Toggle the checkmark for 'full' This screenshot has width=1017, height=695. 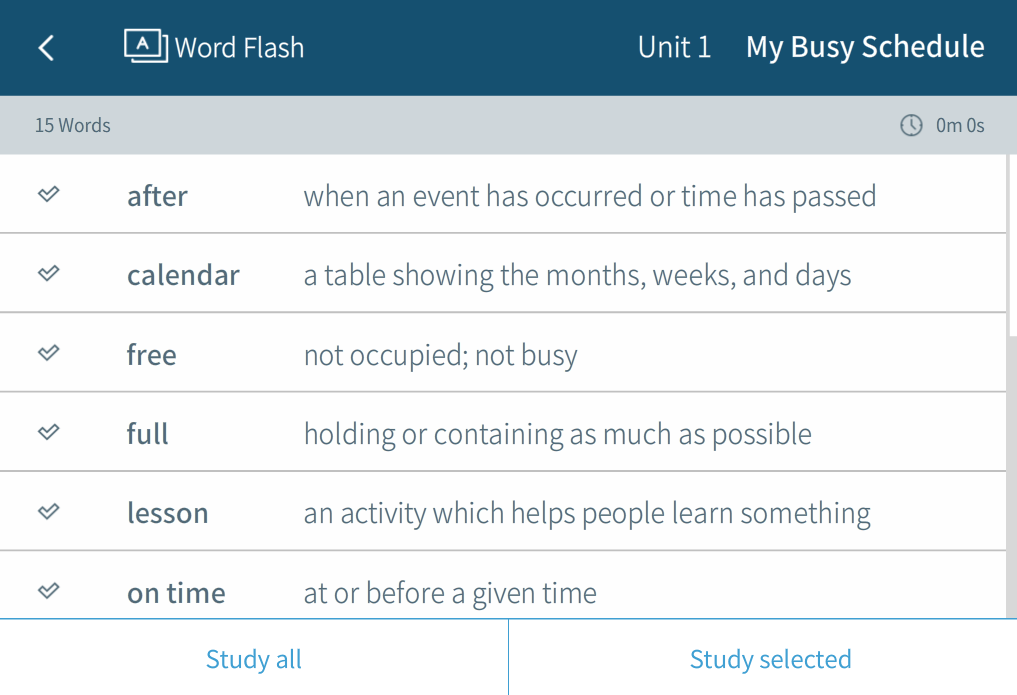[48, 432]
